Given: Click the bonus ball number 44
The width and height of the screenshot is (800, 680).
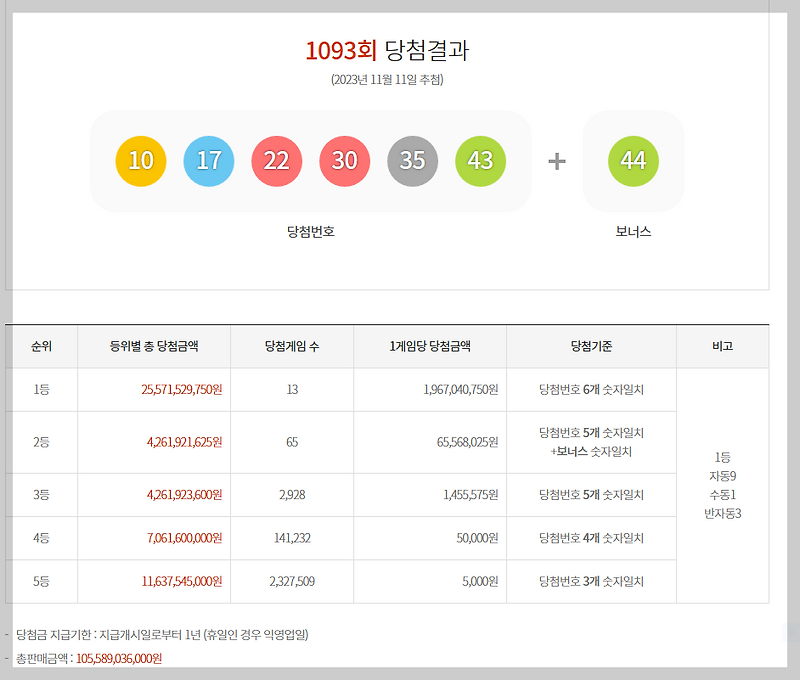Looking at the screenshot, I should [x=633, y=161].
